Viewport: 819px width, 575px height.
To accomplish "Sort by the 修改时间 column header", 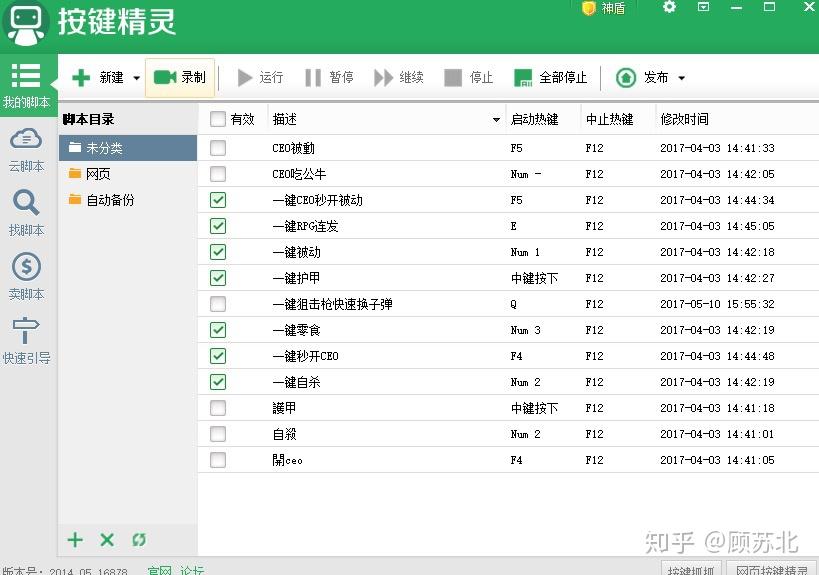I will [x=737, y=119].
